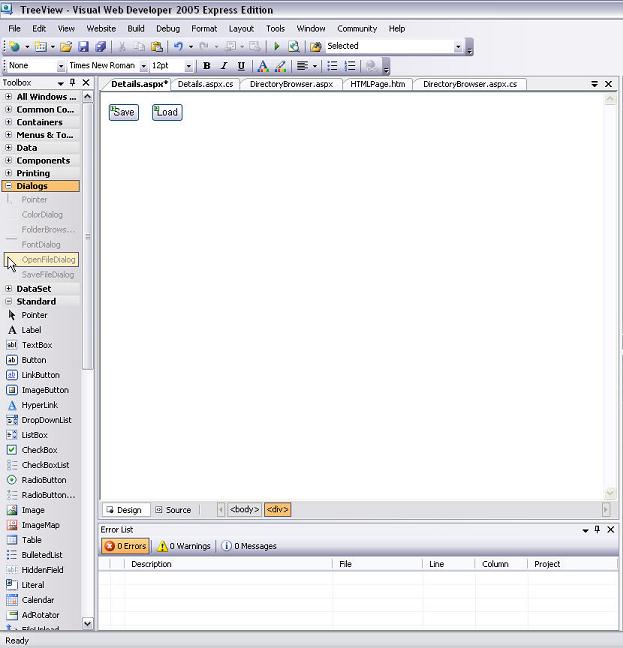Image resolution: width=623 pixels, height=648 pixels.
Task: Collapse the Dialogs toolbox group
Action: [x=8, y=186]
